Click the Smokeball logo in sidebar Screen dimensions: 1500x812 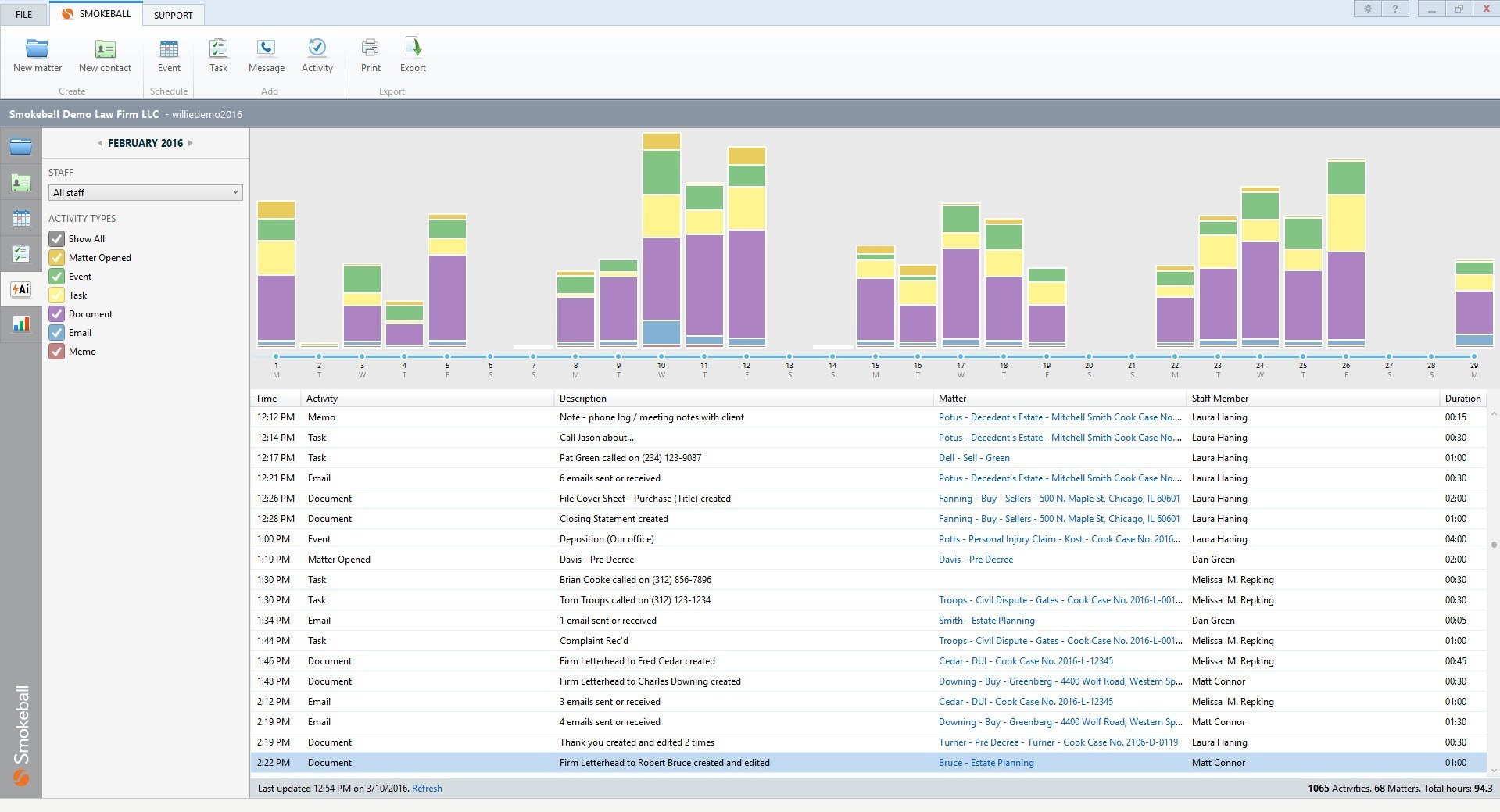pyautogui.click(x=21, y=736)
